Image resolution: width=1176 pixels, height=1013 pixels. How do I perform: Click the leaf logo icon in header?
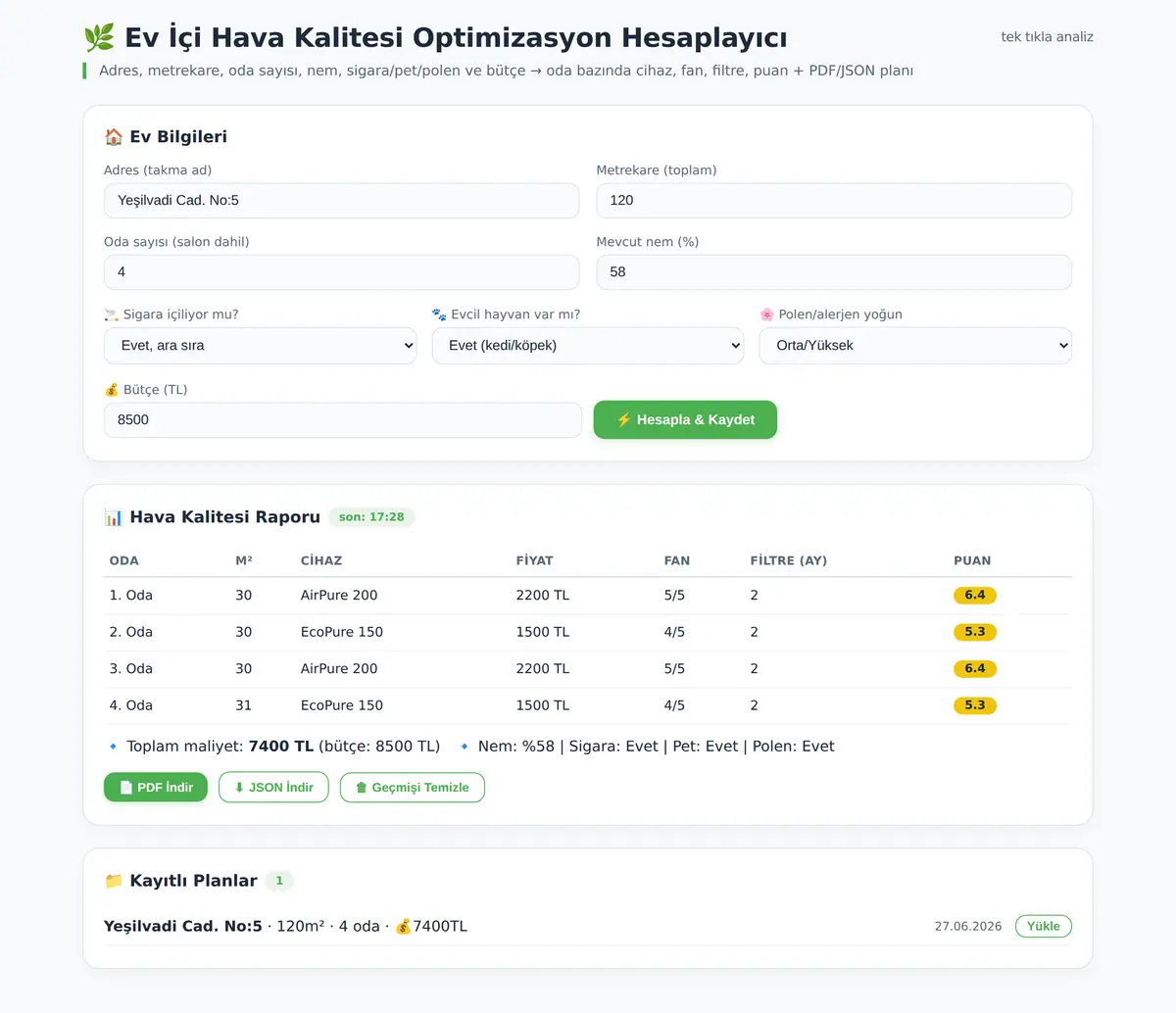point(99,37)
